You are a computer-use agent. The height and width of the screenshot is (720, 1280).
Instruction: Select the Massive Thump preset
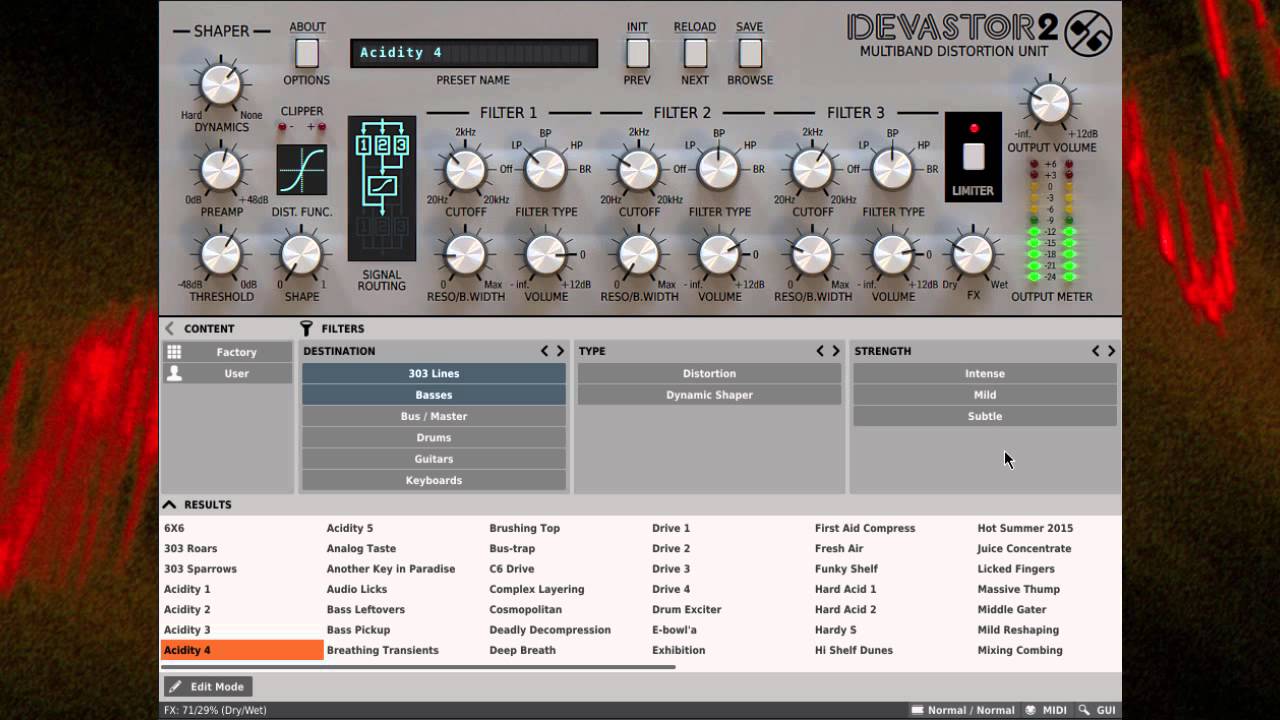click(x=1019, y=589)
